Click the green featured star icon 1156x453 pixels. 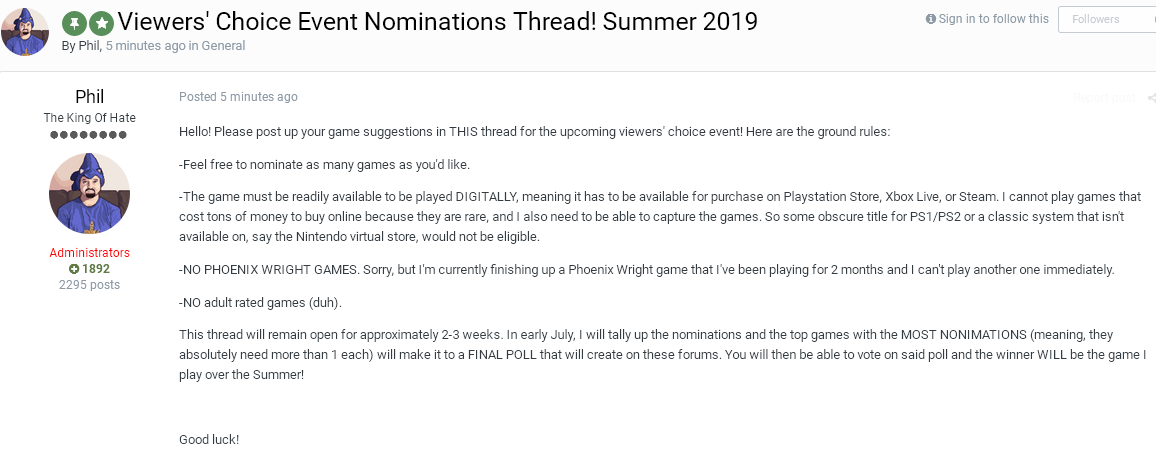102,23
